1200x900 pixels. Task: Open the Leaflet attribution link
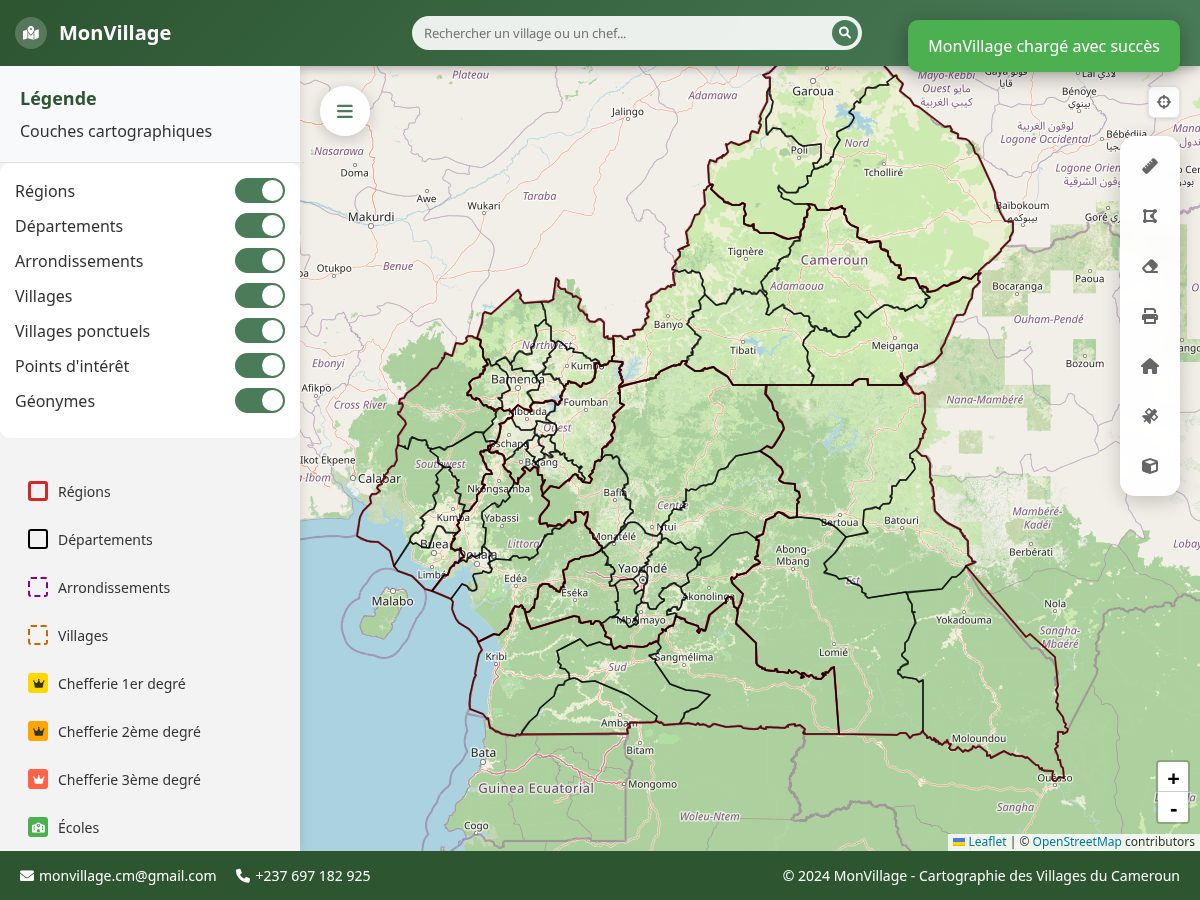pos(979,842)
